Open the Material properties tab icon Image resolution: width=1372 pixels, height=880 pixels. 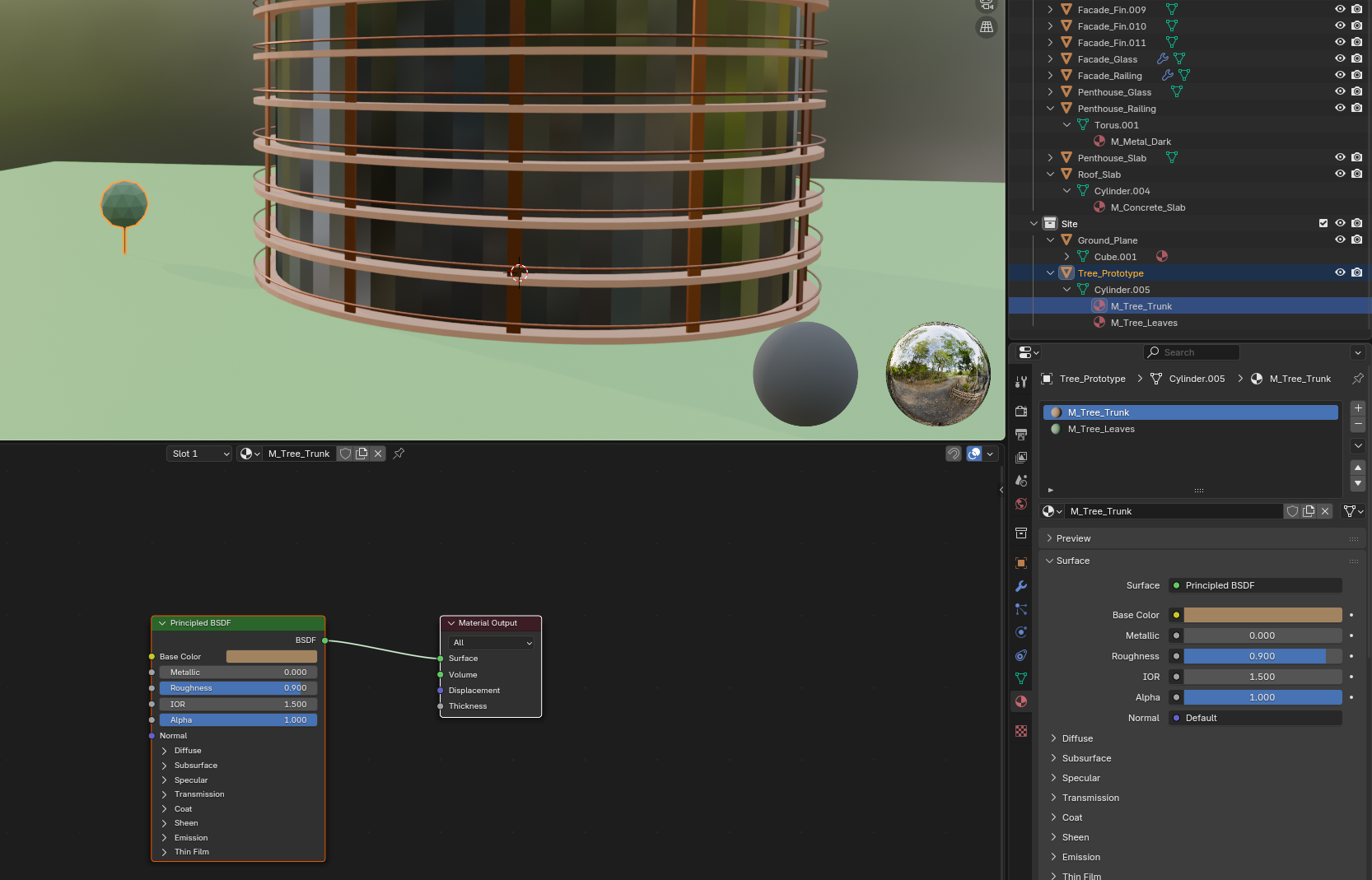[x=1021, y=701]
